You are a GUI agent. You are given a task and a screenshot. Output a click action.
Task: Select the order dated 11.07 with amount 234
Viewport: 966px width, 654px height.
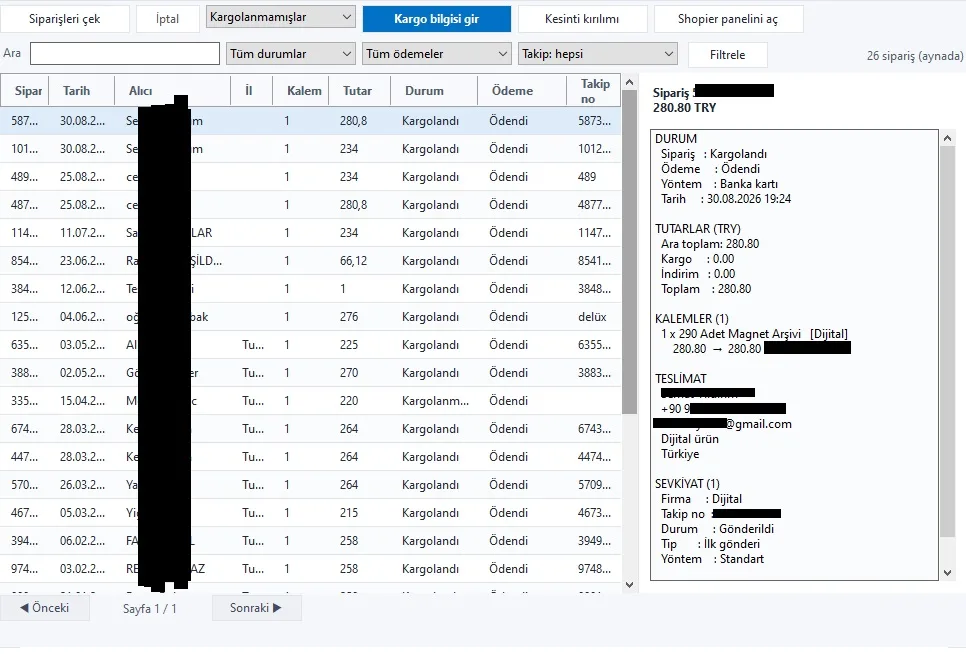click(x=310, y=233)
